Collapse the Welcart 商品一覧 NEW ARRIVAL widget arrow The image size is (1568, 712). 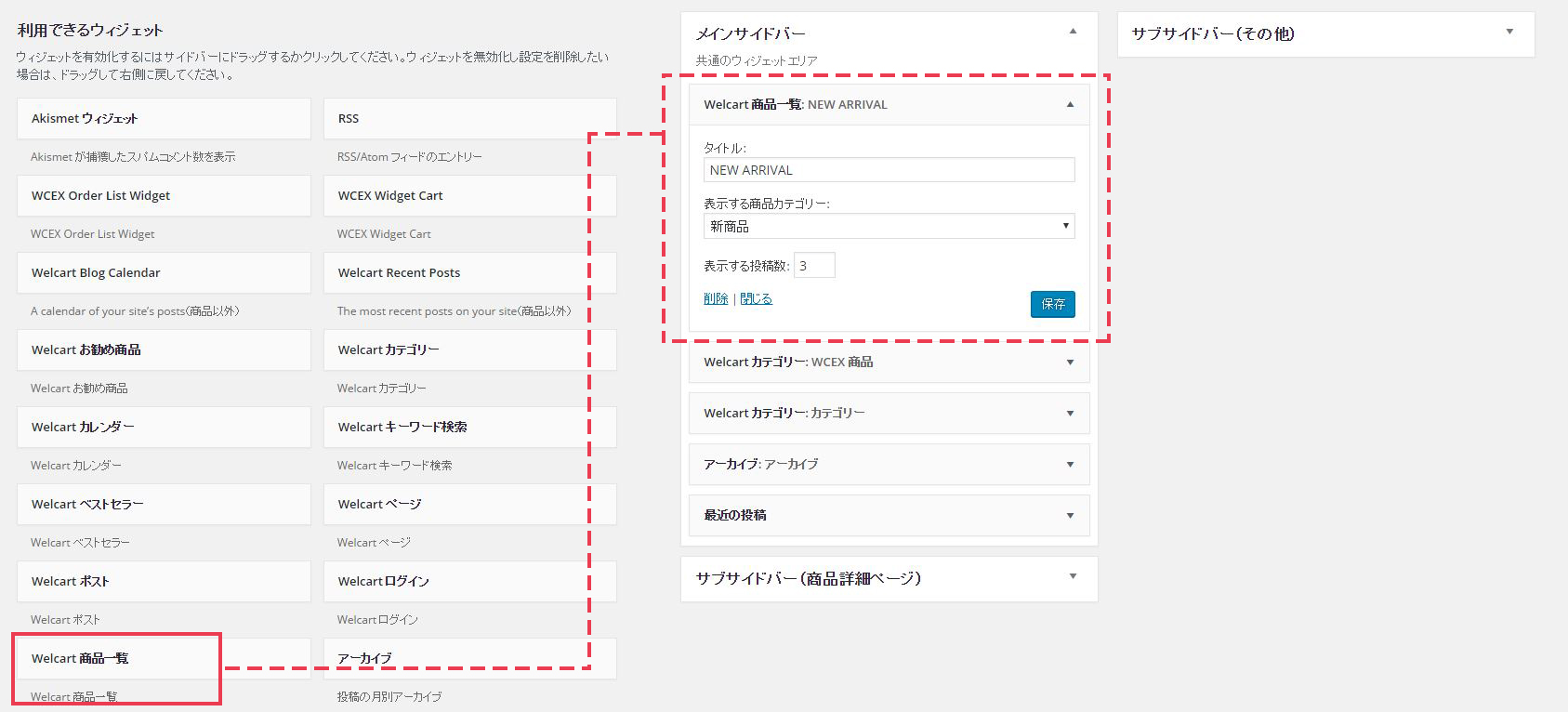click(1070, 104)
